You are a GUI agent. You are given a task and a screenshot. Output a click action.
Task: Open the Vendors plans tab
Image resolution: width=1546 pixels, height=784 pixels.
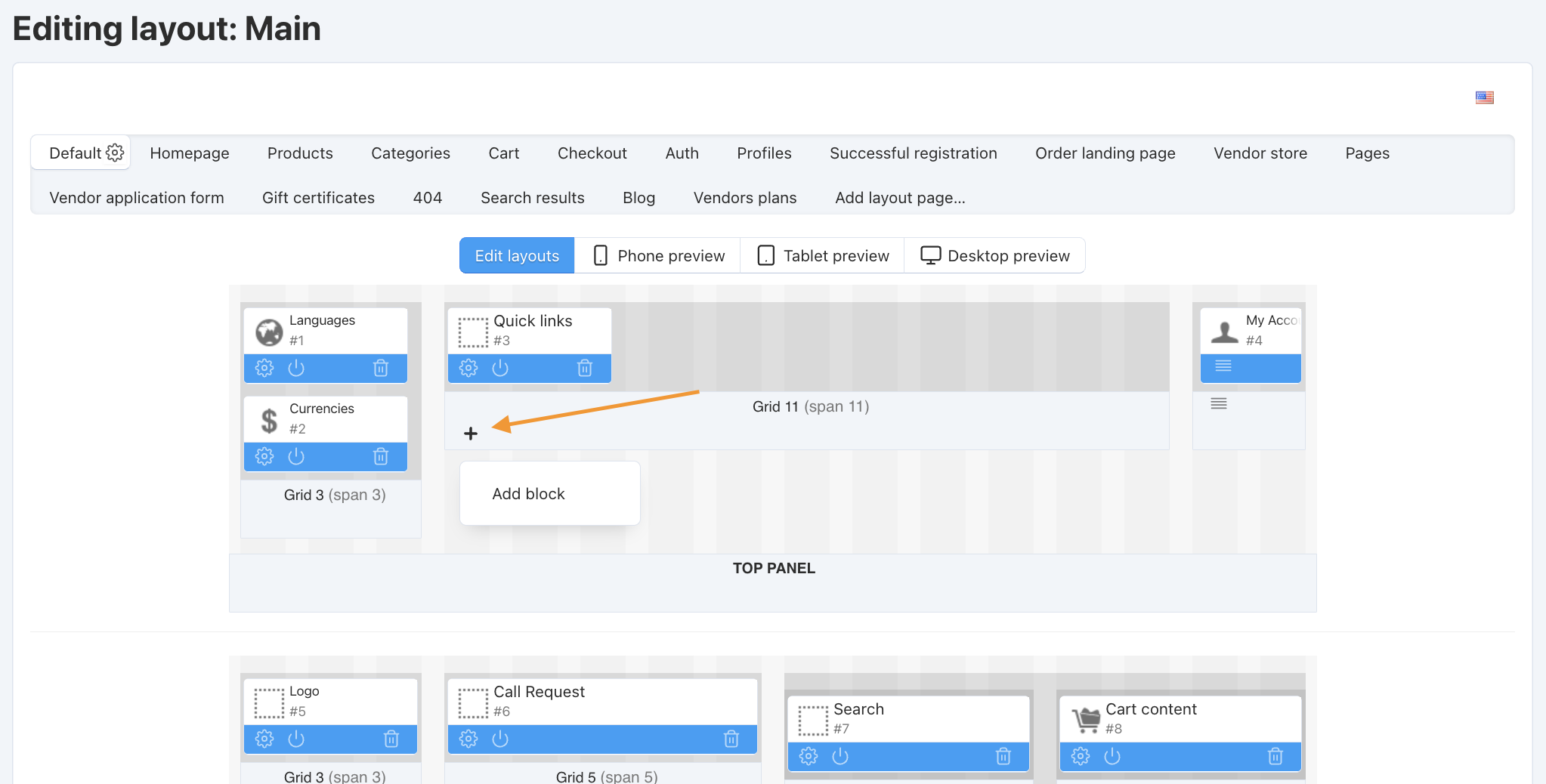[x=745, y=198]
